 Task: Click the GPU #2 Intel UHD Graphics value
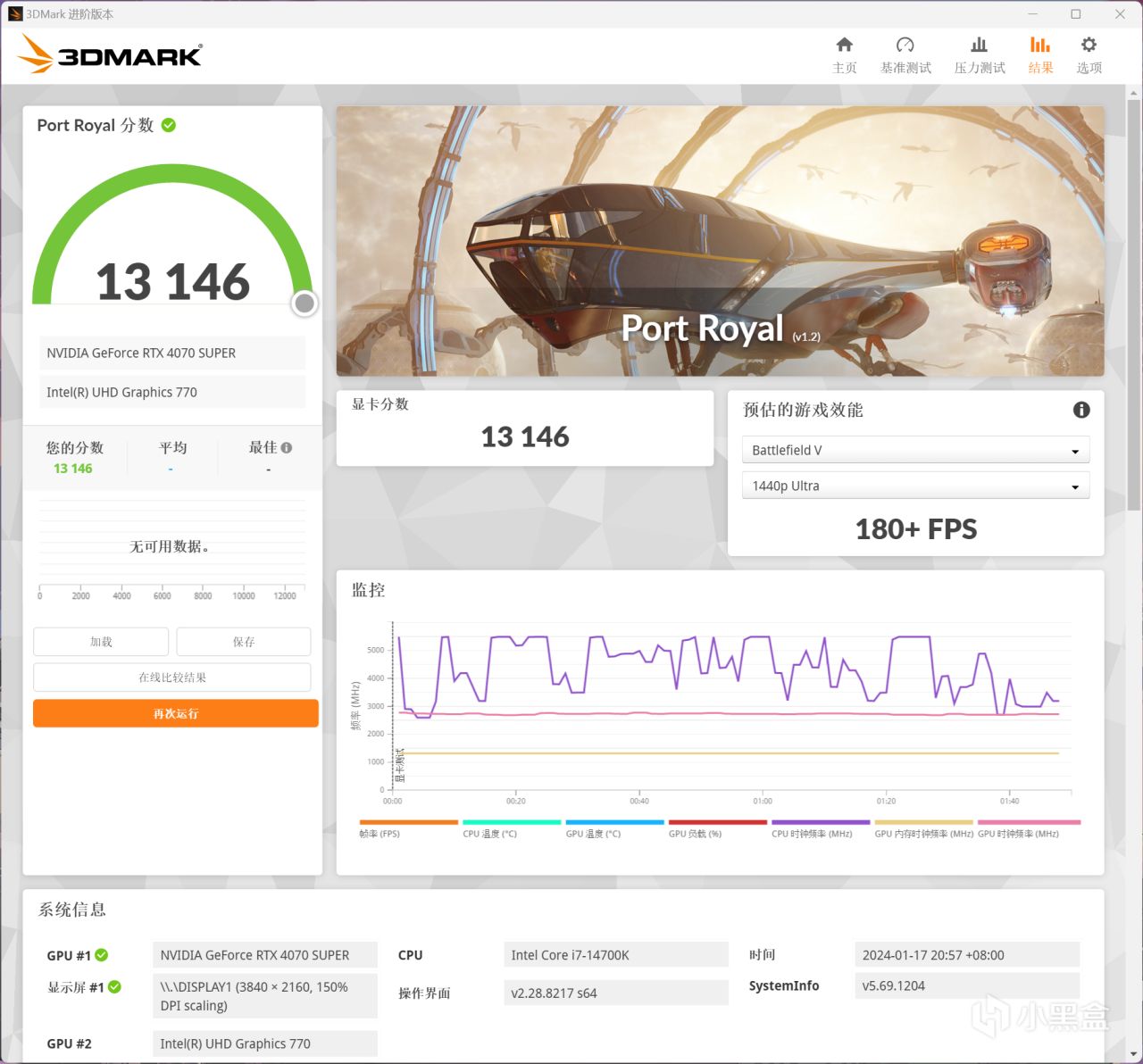(265, 1043)
